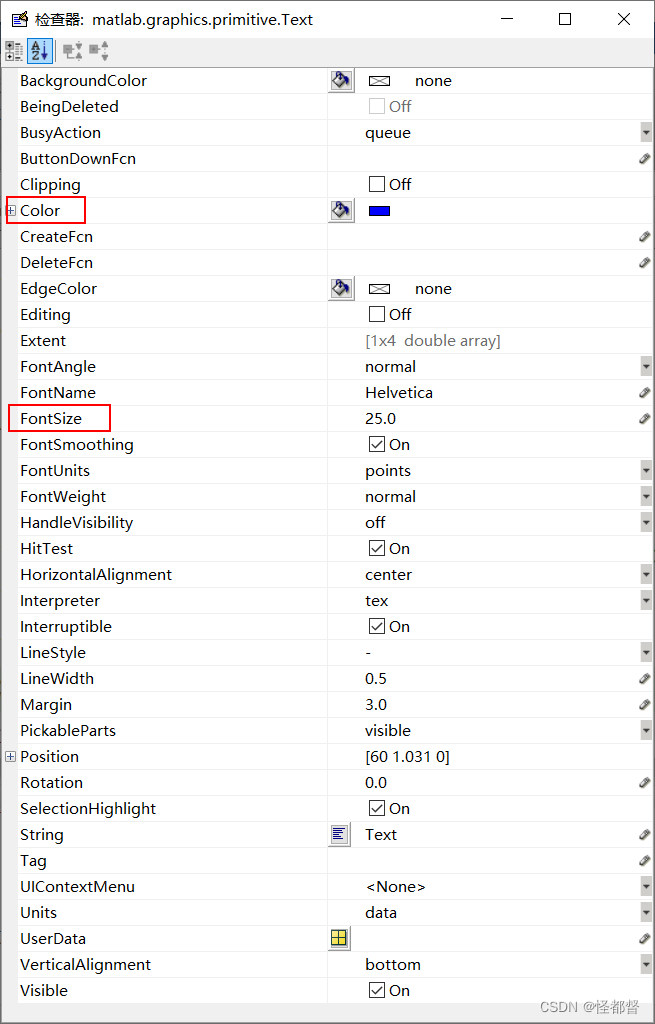Edit Tag with pencil icon

click(645, 861)
